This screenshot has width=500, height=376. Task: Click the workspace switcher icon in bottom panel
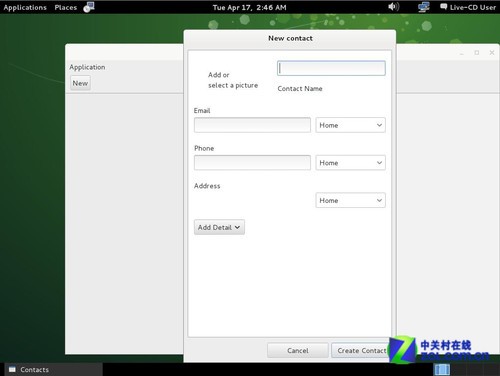coord(442,369)
